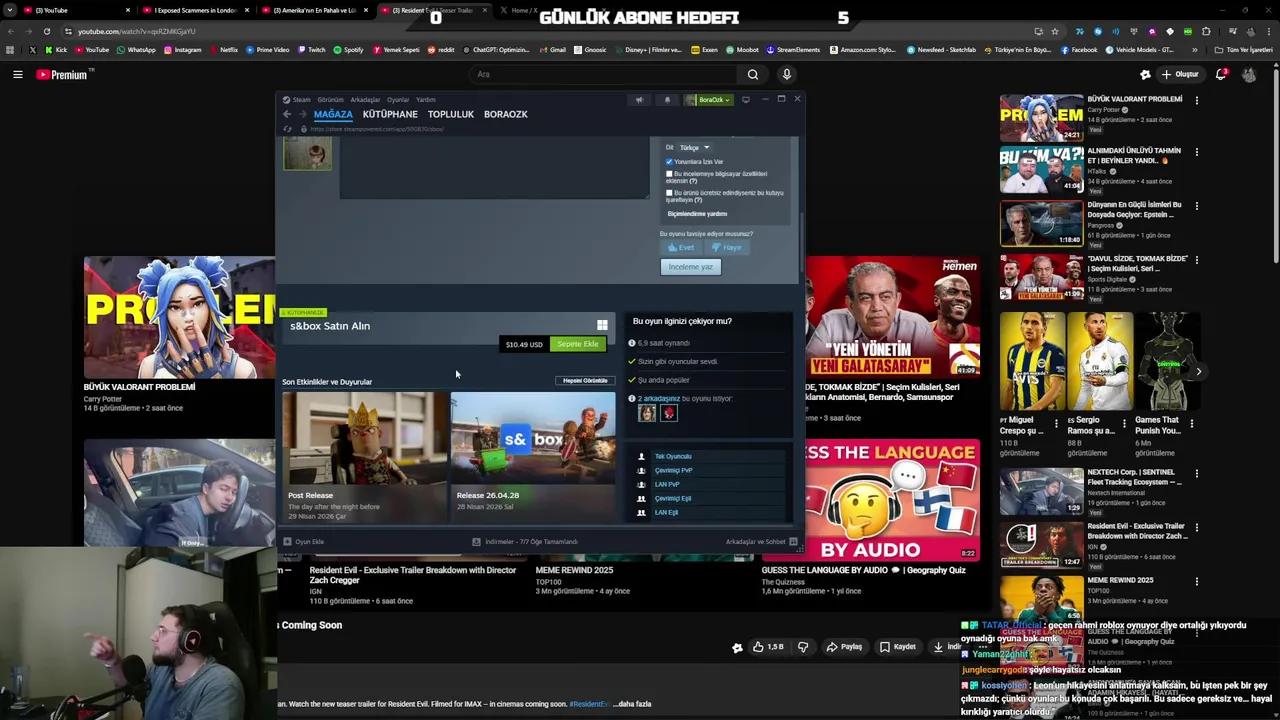Open Arkadaşlar menu in Steam
Image resolution: width=1280 pixels, height=720 pixels.
click(365, 100)
